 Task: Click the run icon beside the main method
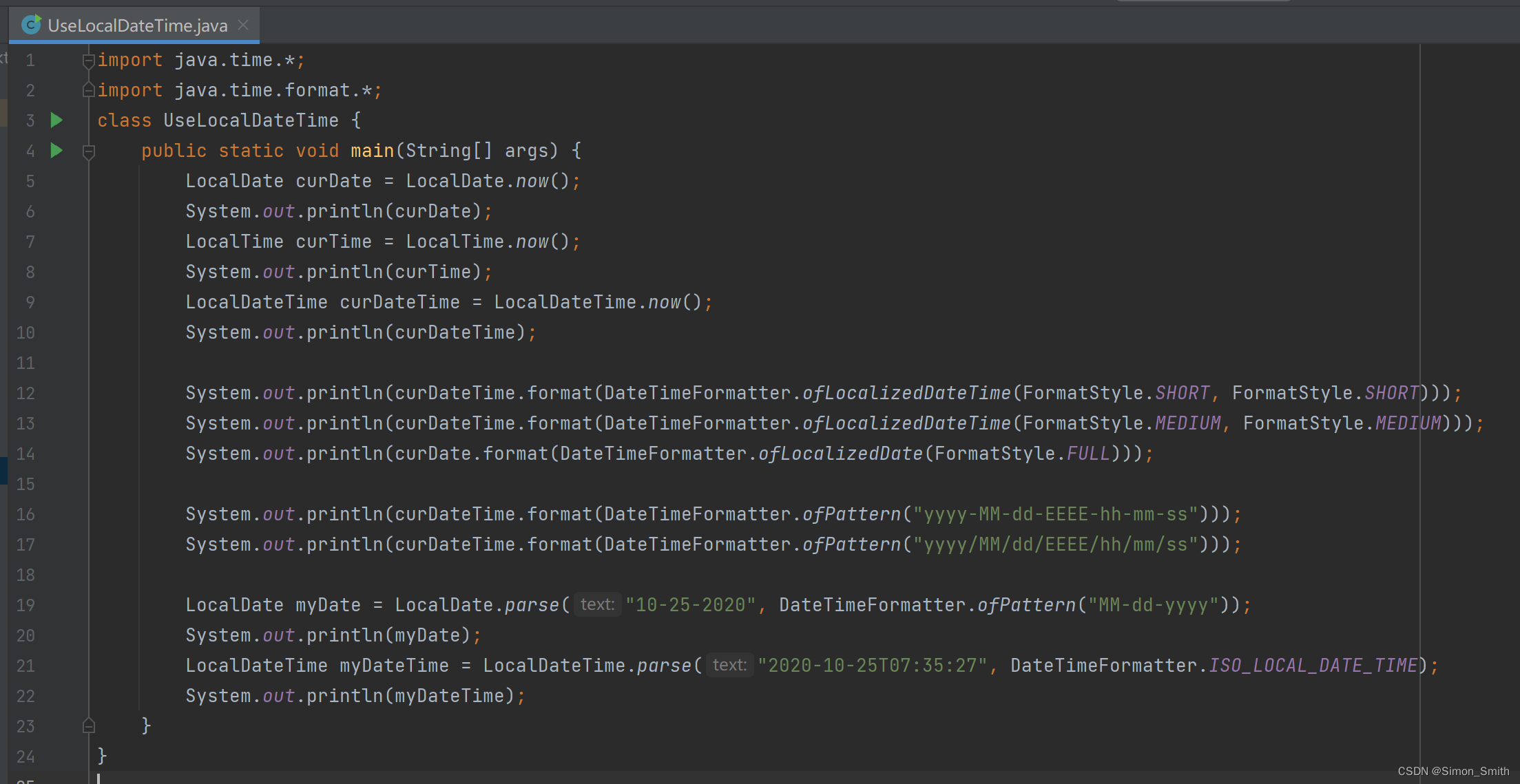[56, 151]
